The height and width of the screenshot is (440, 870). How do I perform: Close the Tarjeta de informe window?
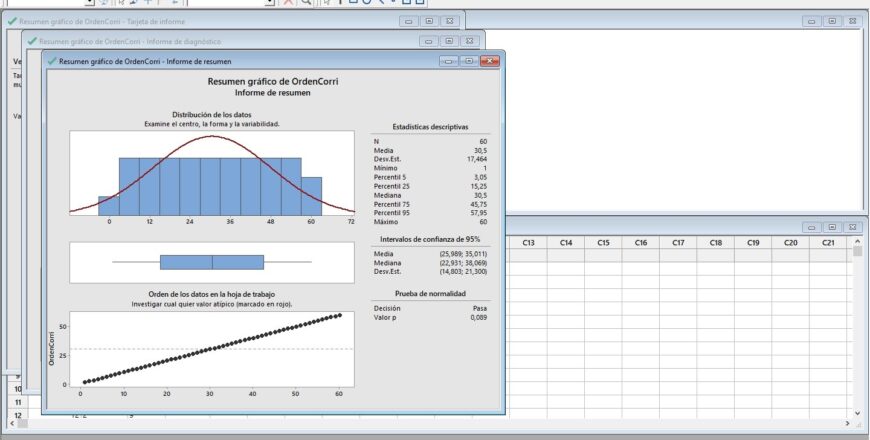[x=449, y=21]
